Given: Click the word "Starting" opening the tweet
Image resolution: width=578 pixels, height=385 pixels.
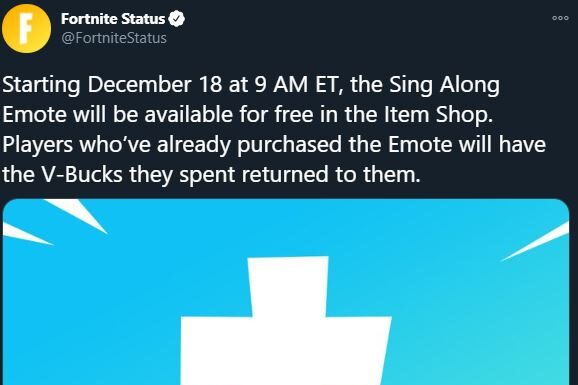Looking at the screenshot, I should point(41,86).
